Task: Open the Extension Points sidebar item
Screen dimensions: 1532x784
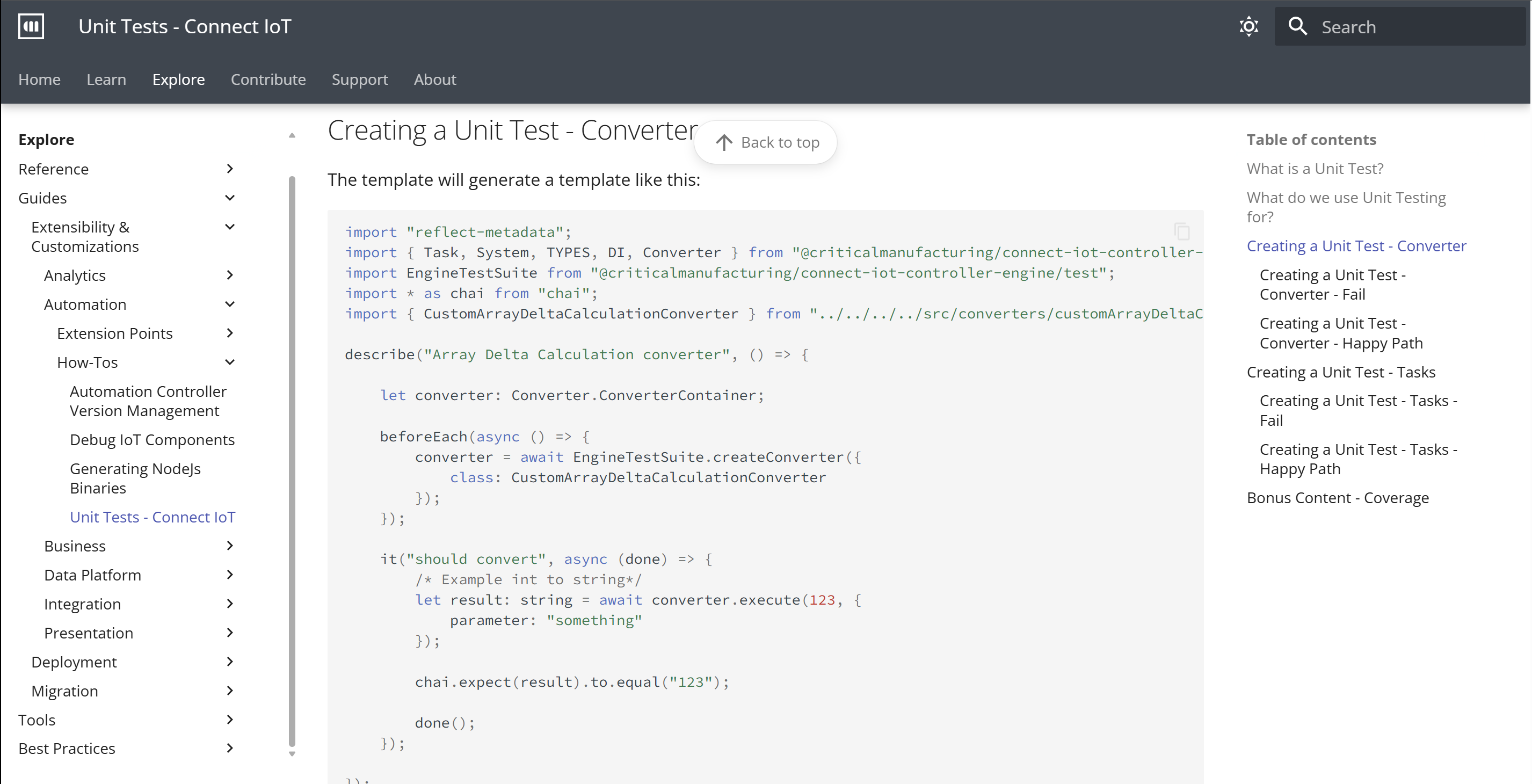Action: coord(115,333)
